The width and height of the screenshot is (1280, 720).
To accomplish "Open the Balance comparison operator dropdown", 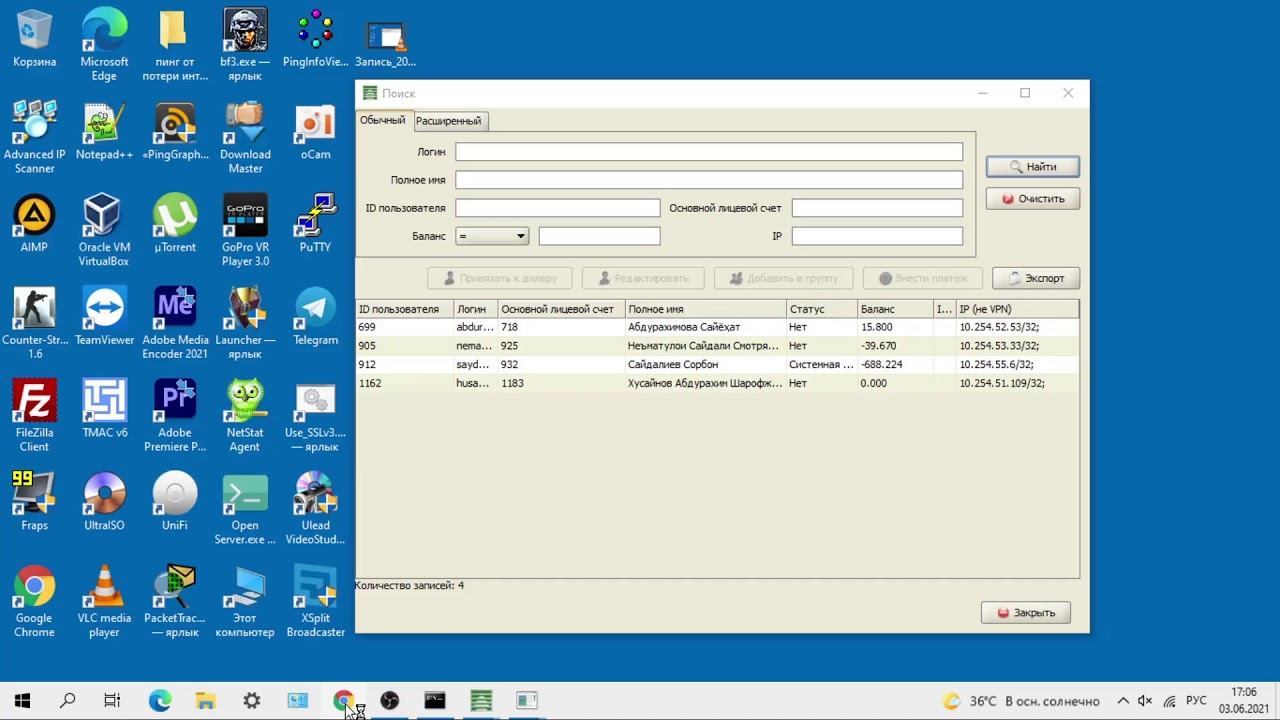I will point(492,236).
